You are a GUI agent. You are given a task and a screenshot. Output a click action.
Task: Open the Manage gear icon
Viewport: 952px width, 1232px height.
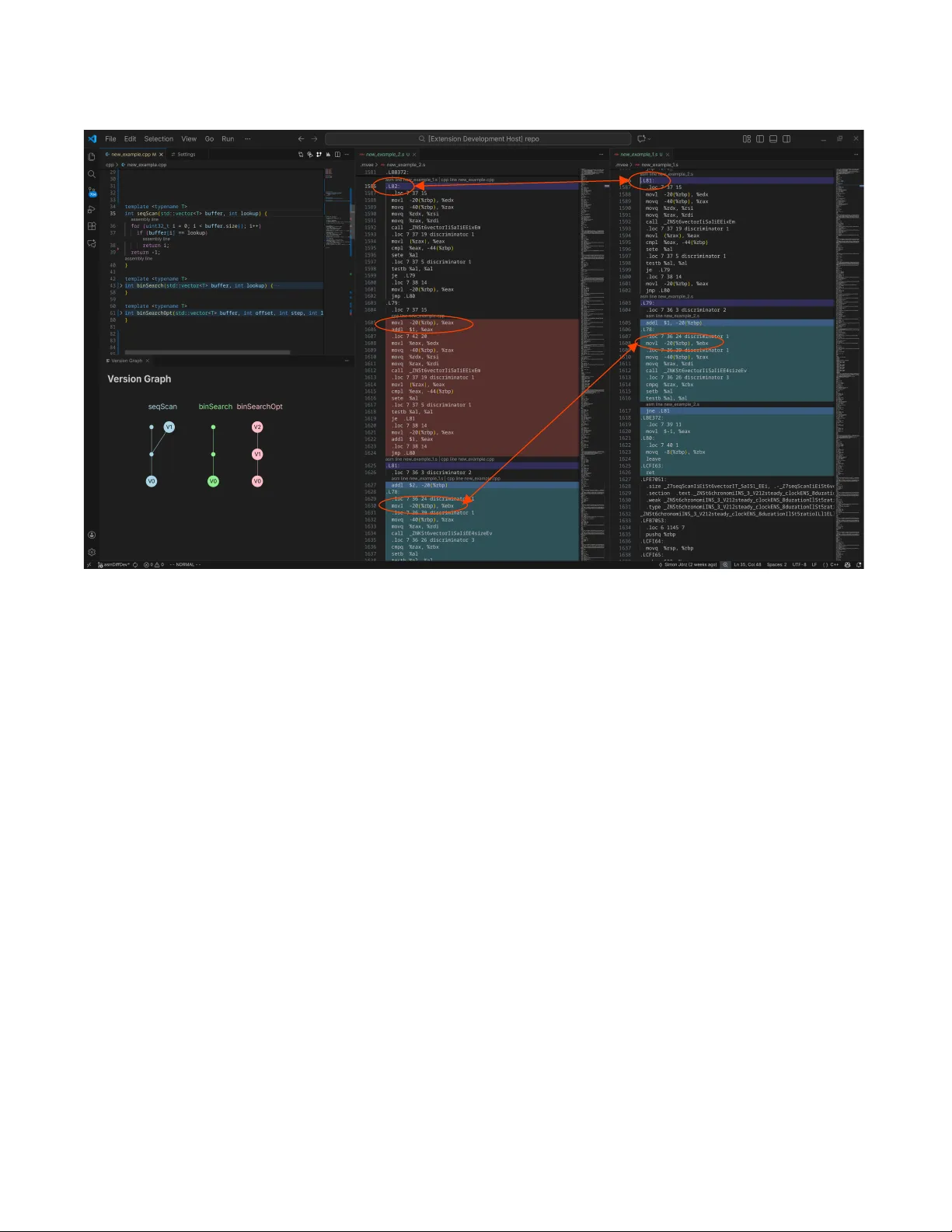tap(92, 552)
